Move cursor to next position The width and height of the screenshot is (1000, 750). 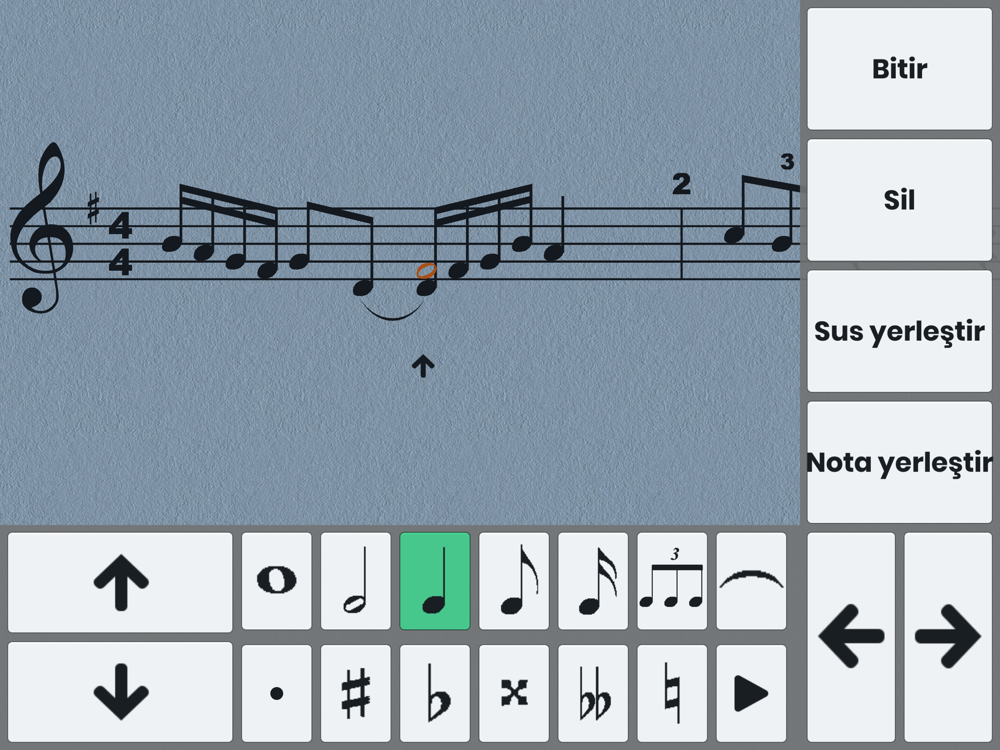pos(948,637)
